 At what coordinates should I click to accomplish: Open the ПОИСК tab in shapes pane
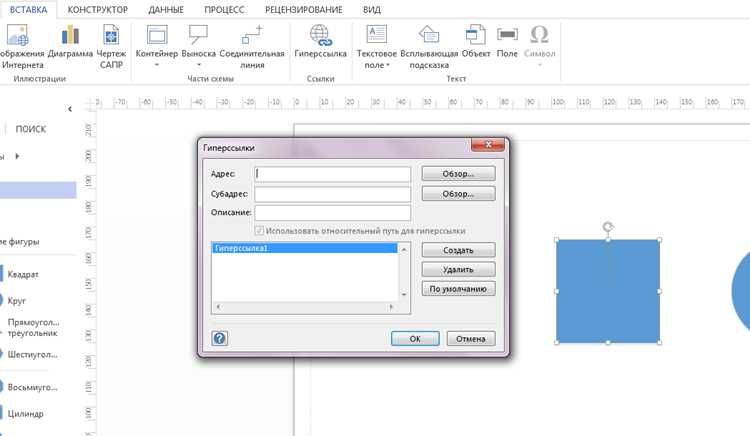click(x=31, y=129)
